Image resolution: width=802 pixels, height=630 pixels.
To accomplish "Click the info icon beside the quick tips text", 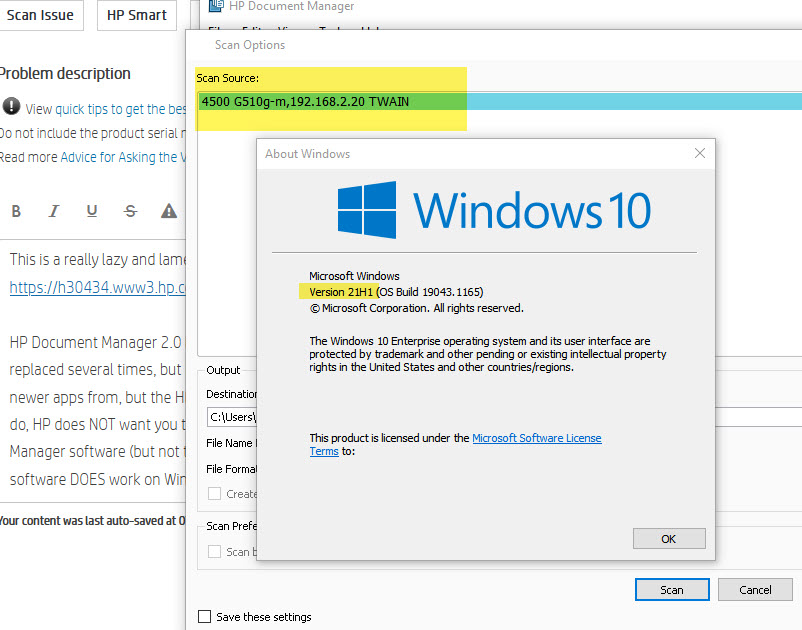I will tap(10, 108).
